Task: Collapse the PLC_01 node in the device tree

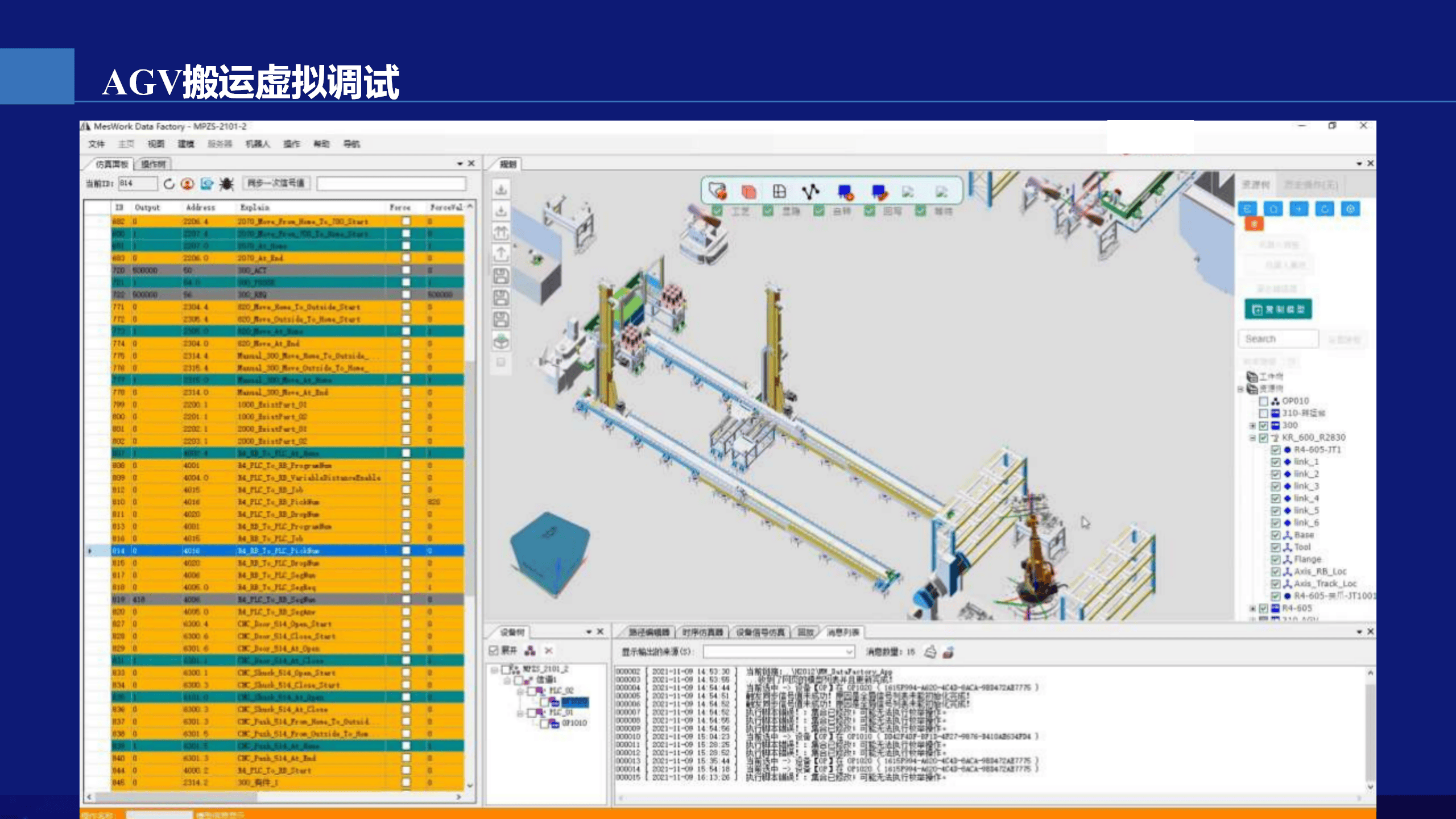Action: click(520, 713)
